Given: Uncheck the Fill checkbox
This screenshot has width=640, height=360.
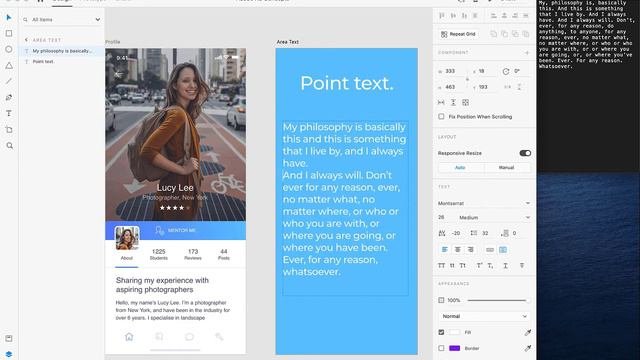Looking at the screenshot, I should pos(441,332).
